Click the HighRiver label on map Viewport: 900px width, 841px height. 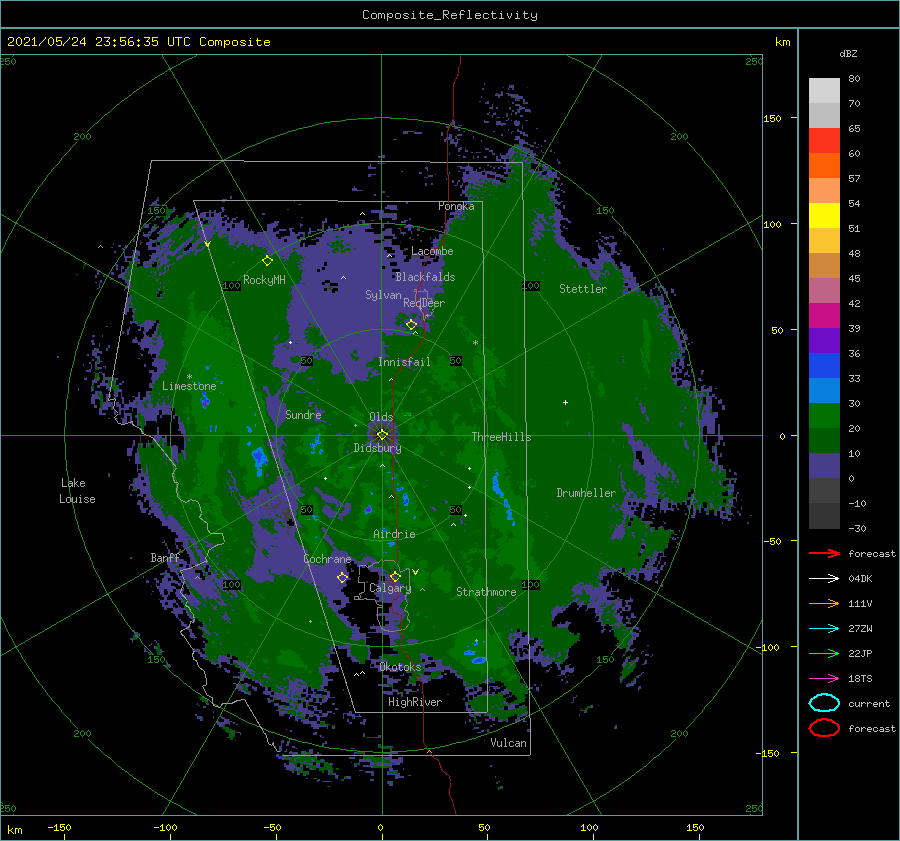click(415, 702)
